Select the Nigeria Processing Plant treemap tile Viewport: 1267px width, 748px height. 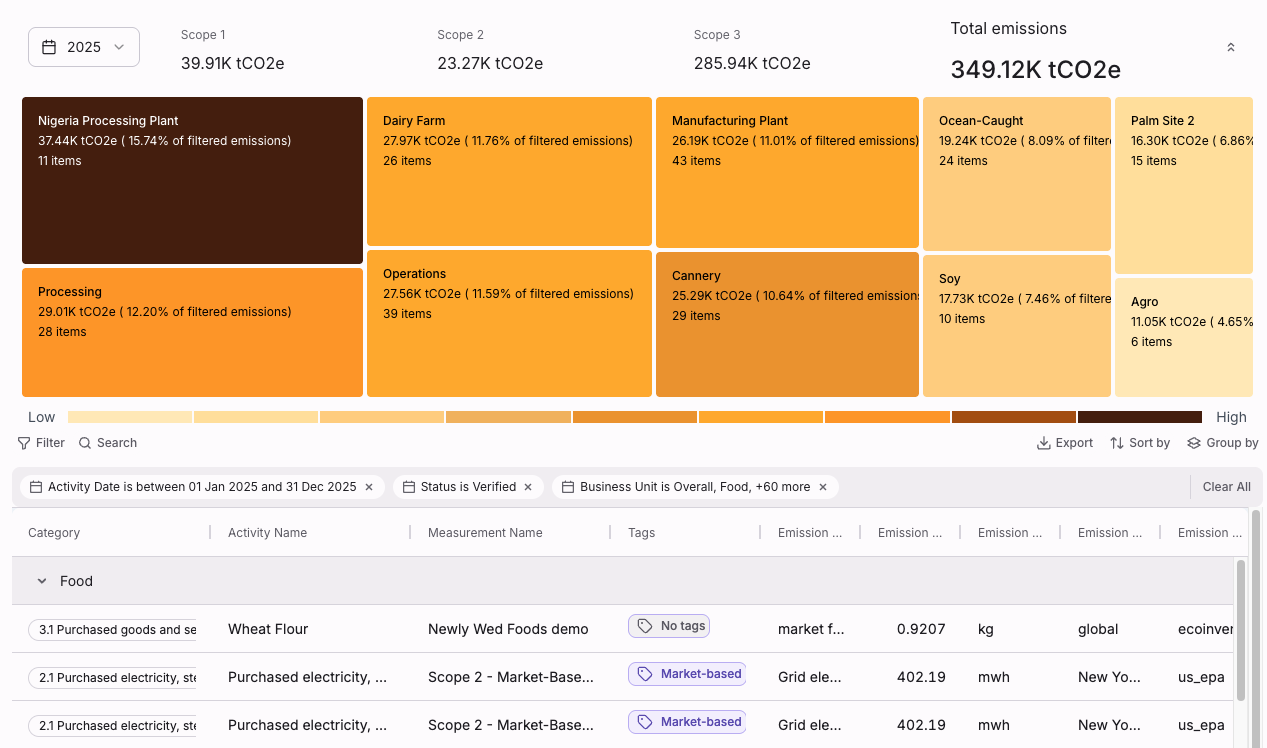(192, 180)
